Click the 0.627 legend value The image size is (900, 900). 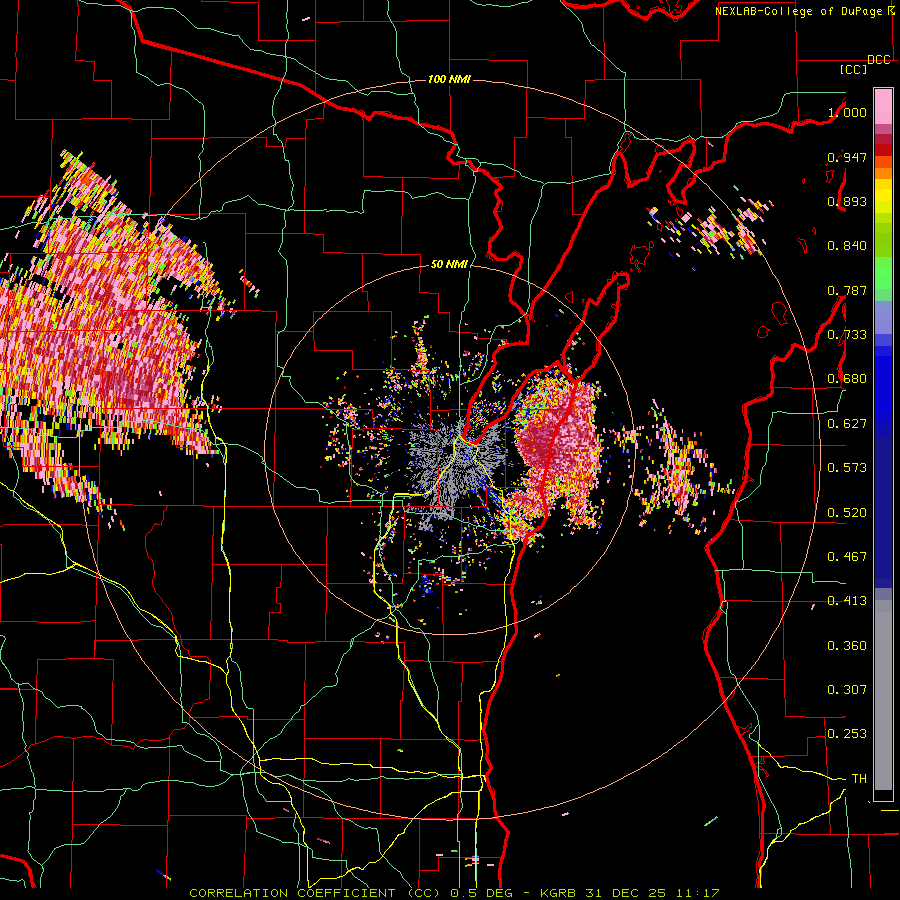(x=847, y=424)
